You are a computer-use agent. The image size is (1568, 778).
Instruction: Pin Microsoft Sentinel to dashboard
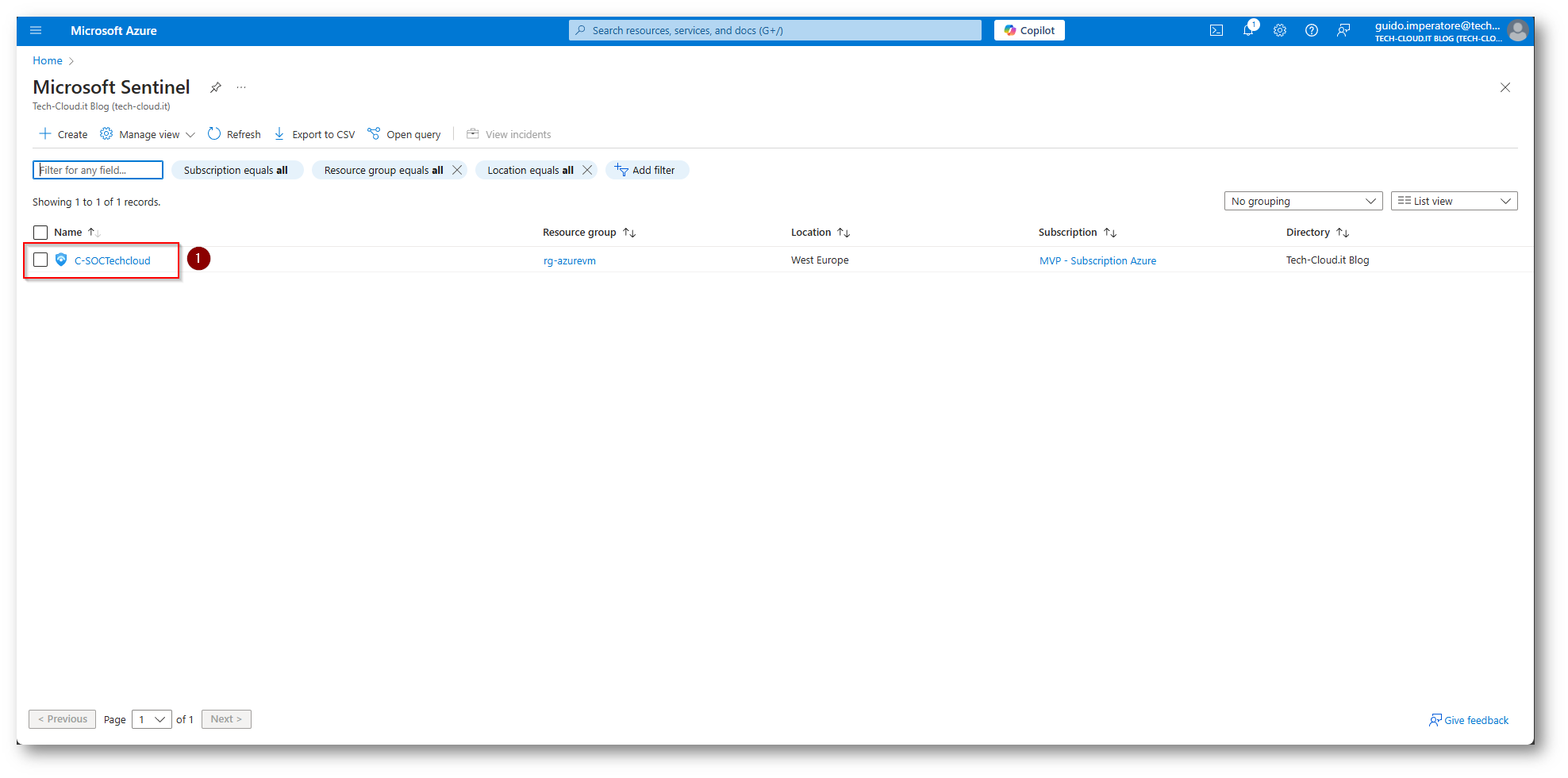pyautogui.click(x=215, y=87)
